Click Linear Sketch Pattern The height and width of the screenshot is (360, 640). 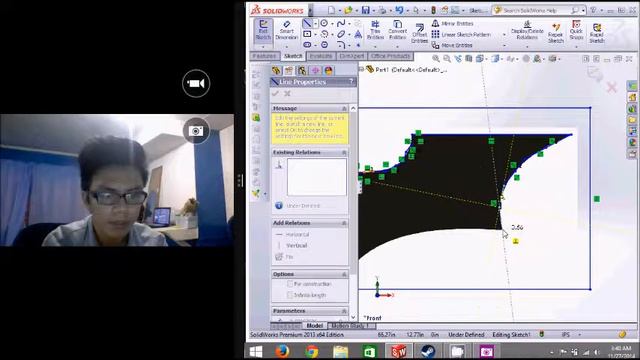(x=461, y=35)
